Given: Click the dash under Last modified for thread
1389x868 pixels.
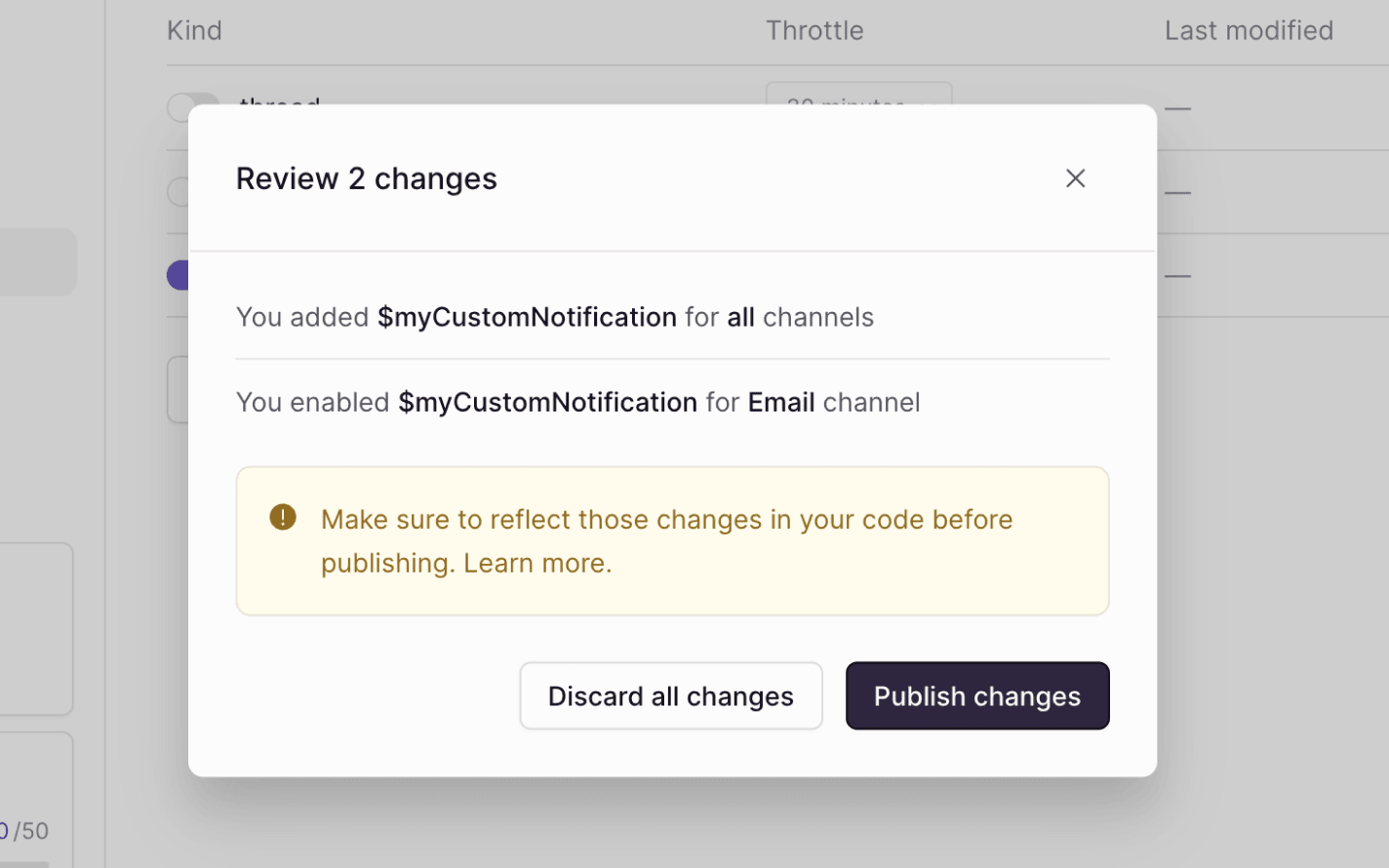Looking at the screenshot, I should click(x=1177, y=108).
